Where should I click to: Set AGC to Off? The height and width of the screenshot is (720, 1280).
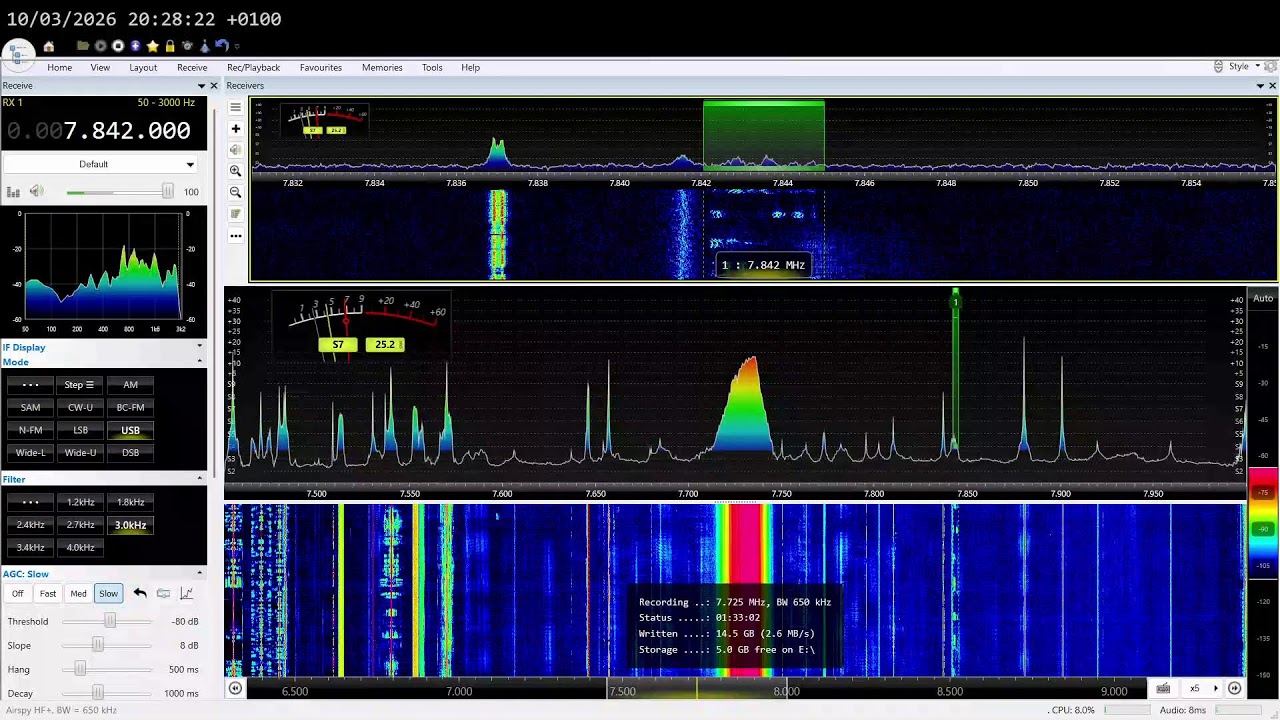[18, 594]
